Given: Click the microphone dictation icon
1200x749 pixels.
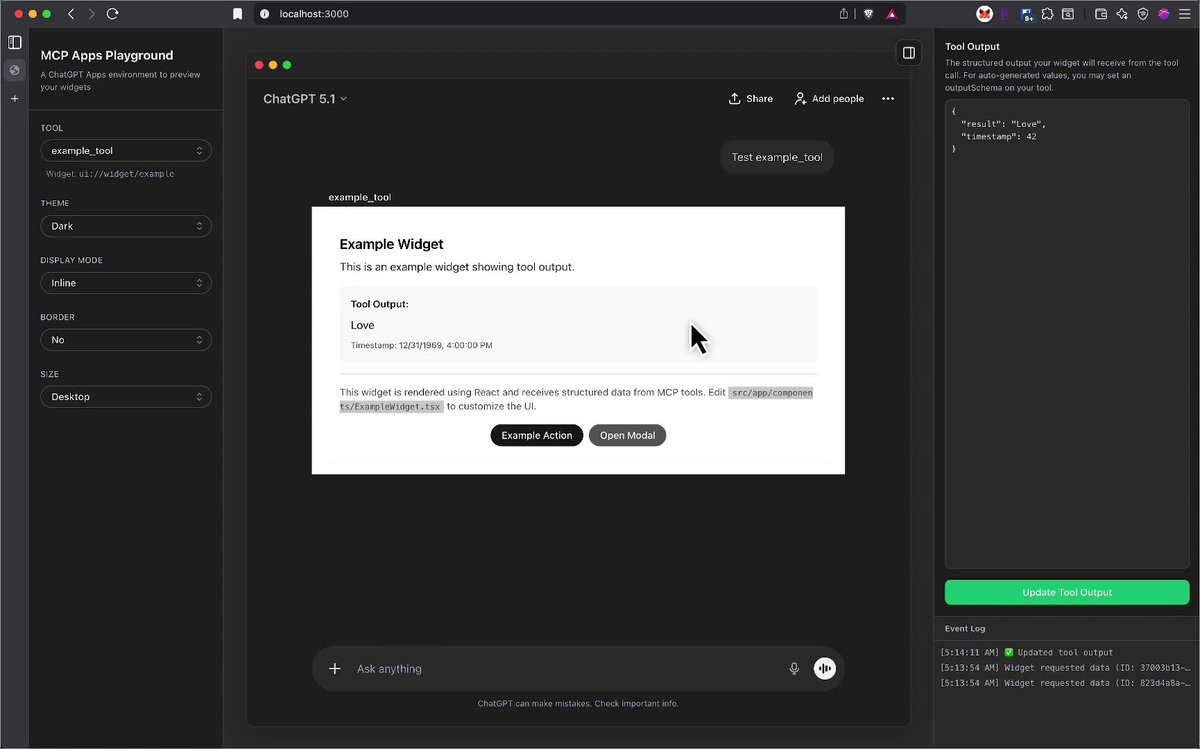Looking at the screenshot, I should 794,669.
